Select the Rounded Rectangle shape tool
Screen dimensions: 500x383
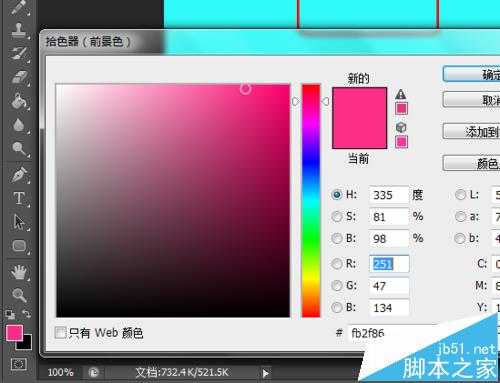point(19,246)
